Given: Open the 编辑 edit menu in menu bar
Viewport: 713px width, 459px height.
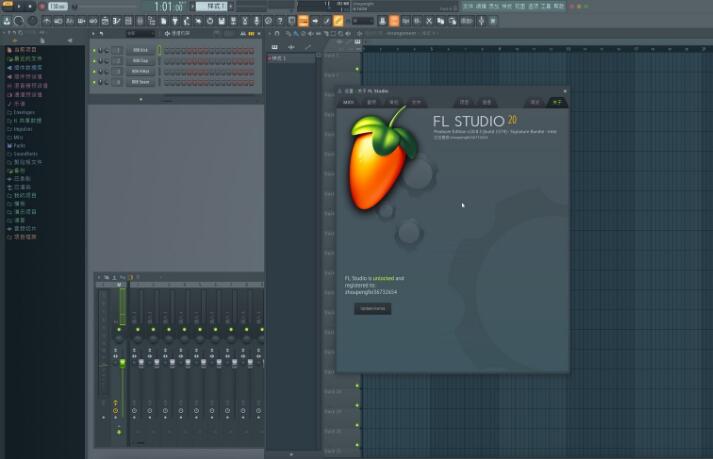Looking at the screenshot, I should coord(481,6).
